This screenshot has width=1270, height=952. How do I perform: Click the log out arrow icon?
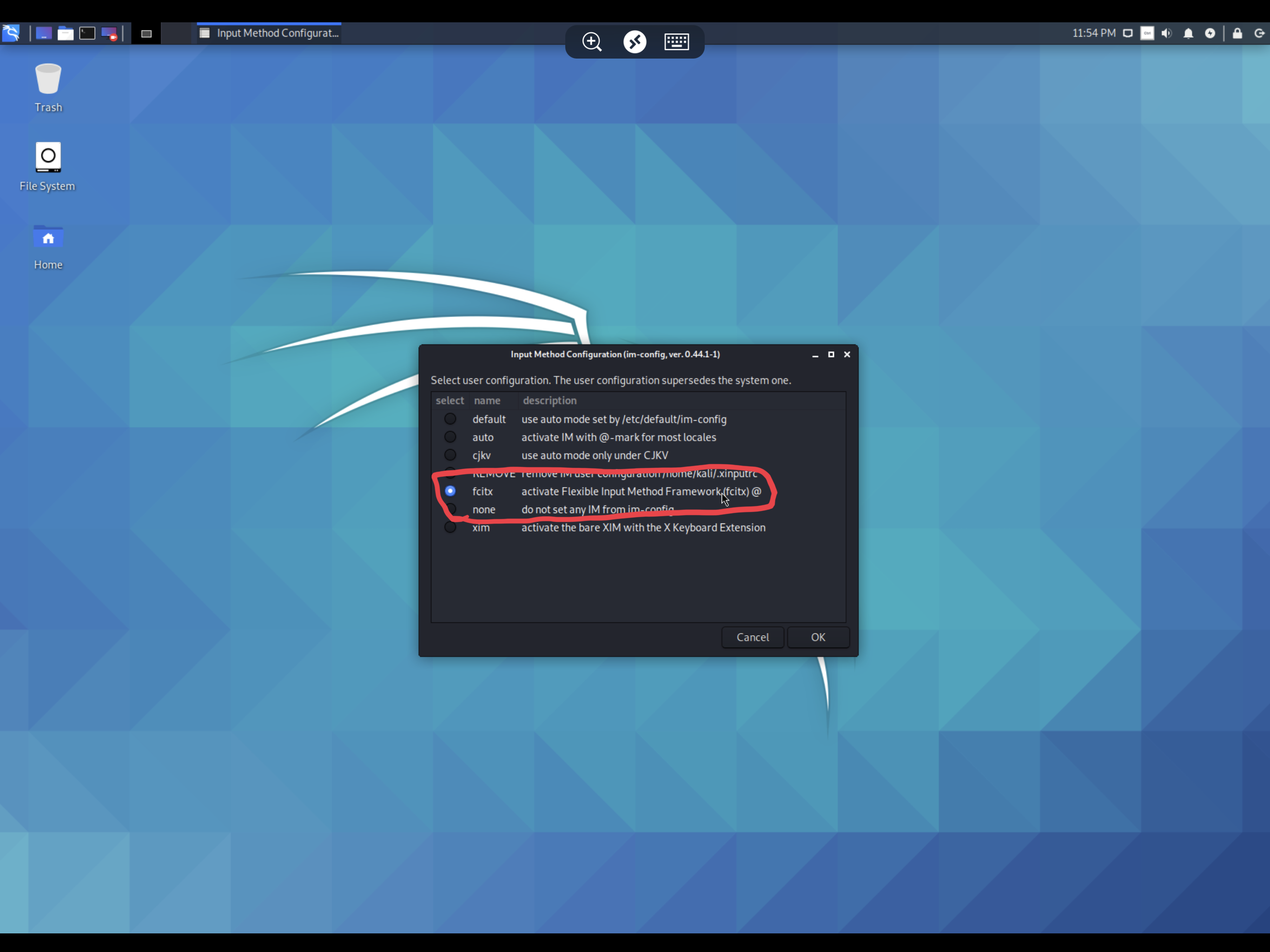pos(1259,33)
